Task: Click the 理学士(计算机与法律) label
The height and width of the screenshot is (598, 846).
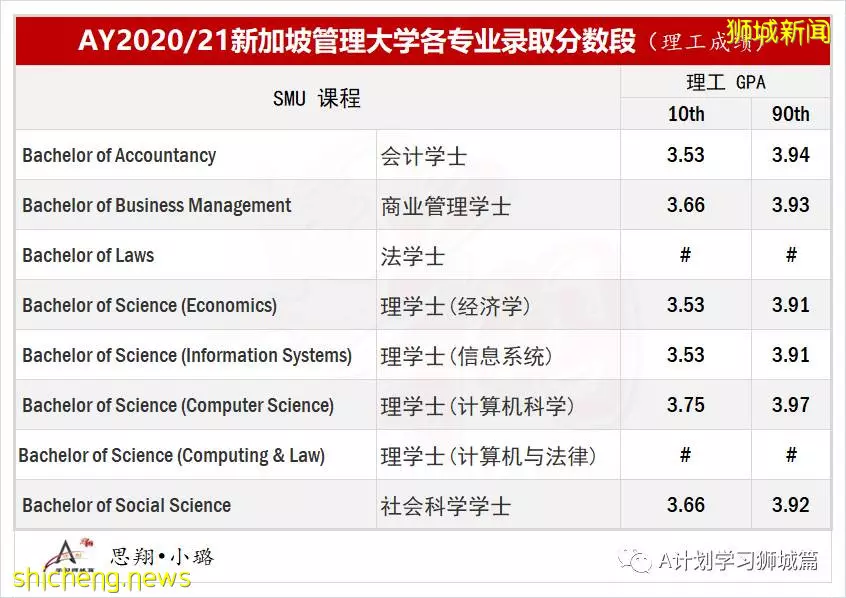Action: 489,457
